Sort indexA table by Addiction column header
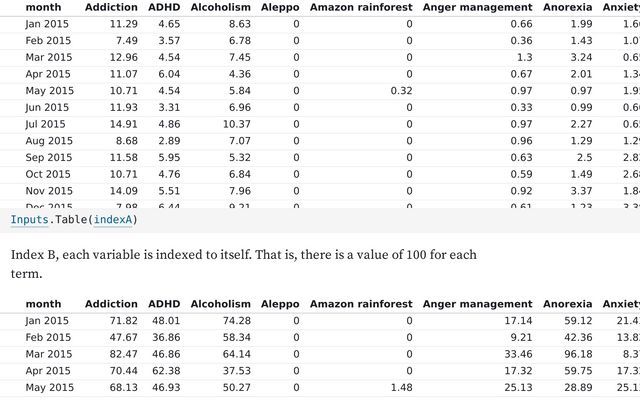This screenshot has height=400, width=640. point(111,7)
